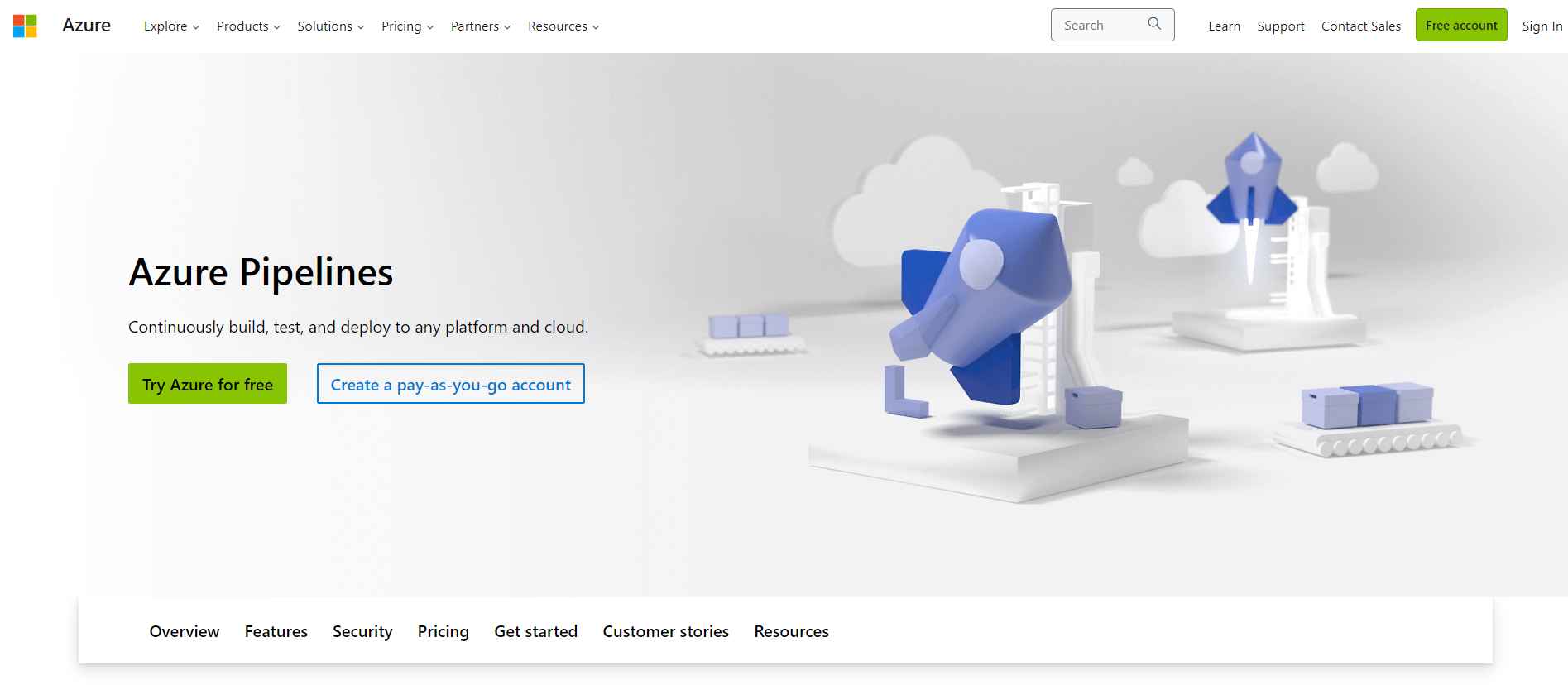Open the Pricing dropdown in the top bar
The height and width of the screenshot is (685, 1568).
407,26
